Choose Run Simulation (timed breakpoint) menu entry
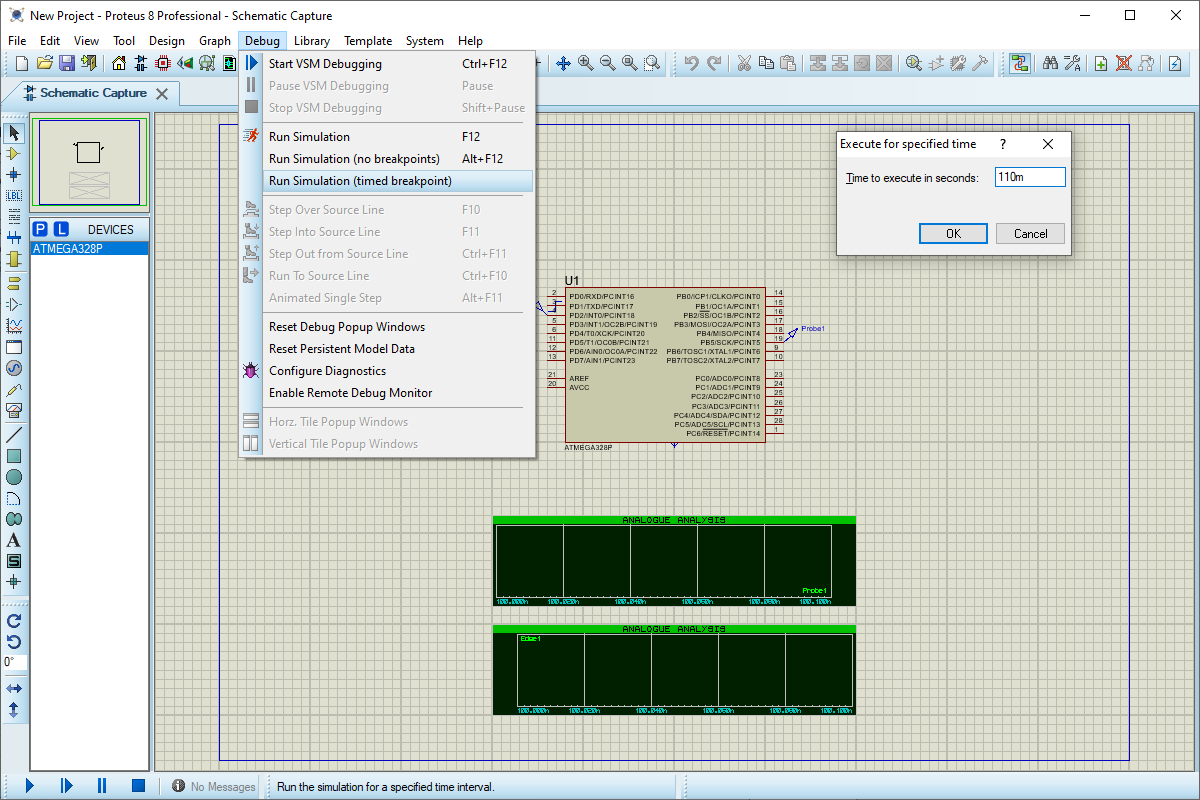 coord(360,181)
